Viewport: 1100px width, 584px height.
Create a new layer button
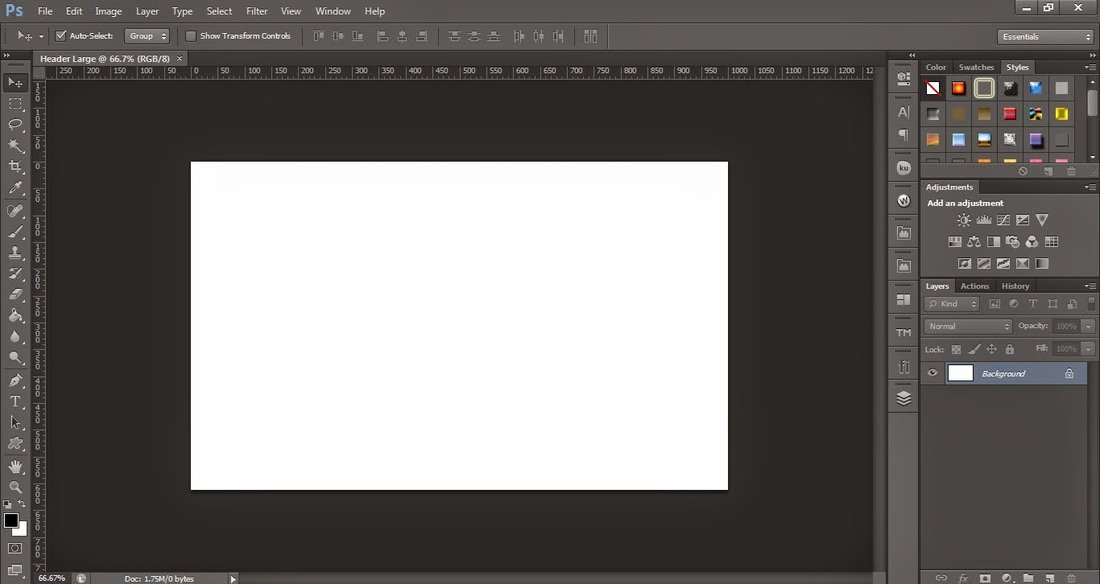pos(1050,578)
